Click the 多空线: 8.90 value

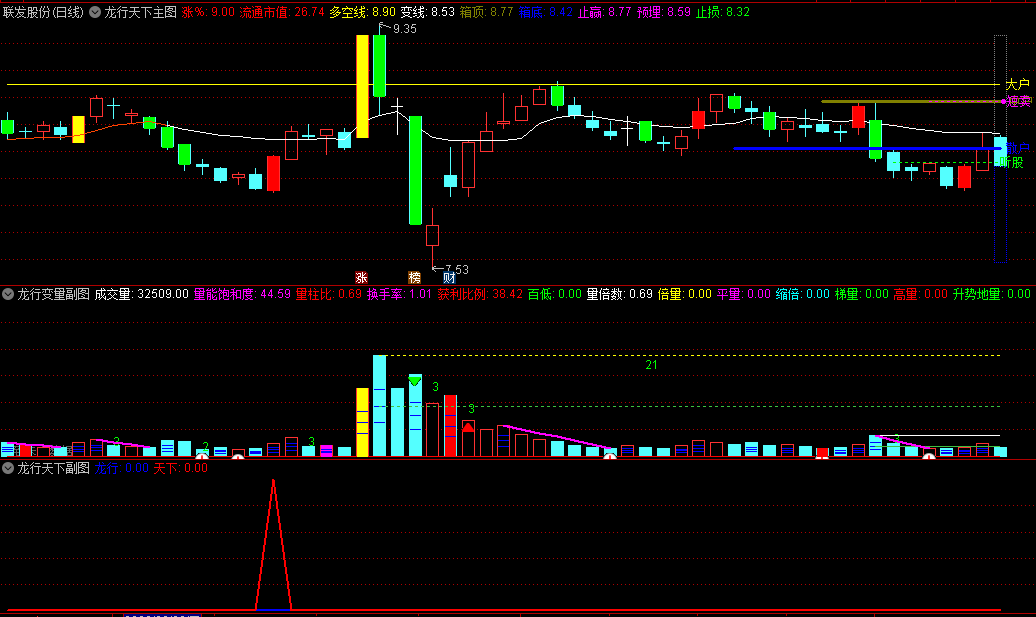pos(362,12)
